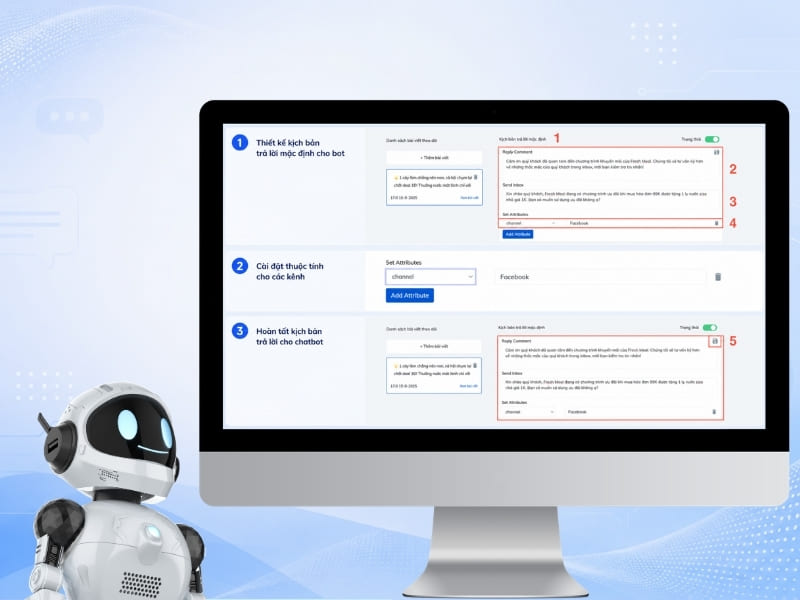
Task: Delete the channel attribute row in step 1 panel
Action: point(716,223)
